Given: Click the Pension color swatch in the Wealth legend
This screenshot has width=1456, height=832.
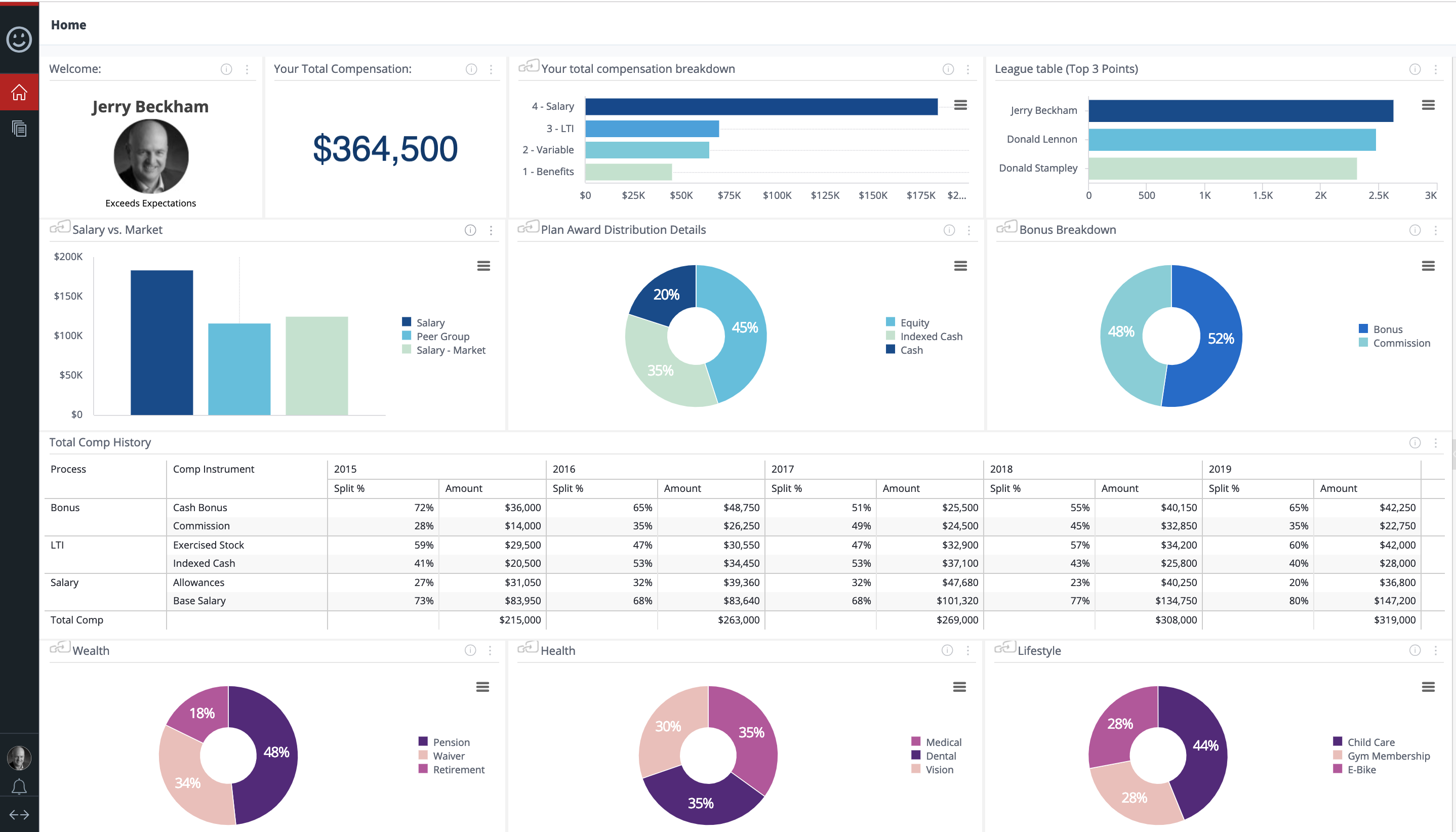Looking at the screenshot, I should [x=423, y=741].
